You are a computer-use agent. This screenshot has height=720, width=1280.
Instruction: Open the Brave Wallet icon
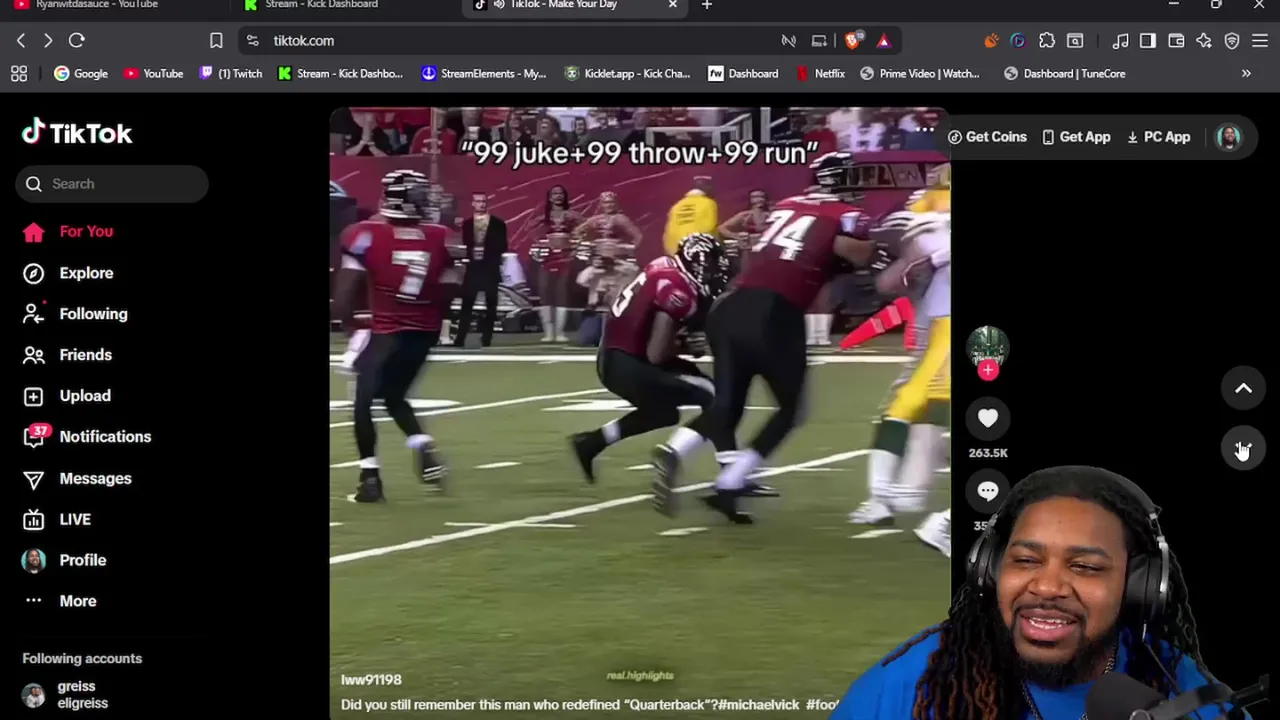point(1176,41)
